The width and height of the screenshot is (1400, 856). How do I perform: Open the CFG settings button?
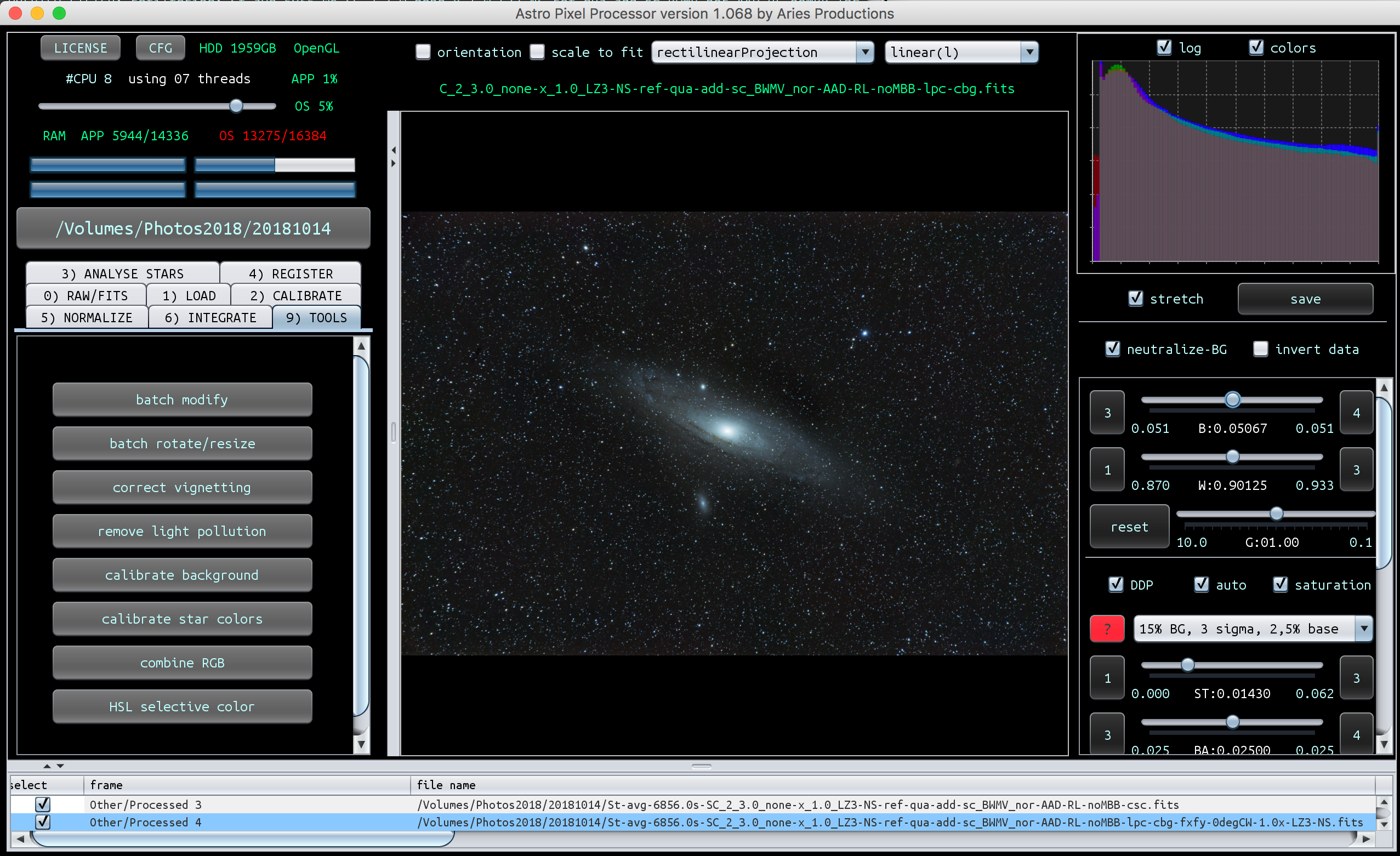click(160, 48)
